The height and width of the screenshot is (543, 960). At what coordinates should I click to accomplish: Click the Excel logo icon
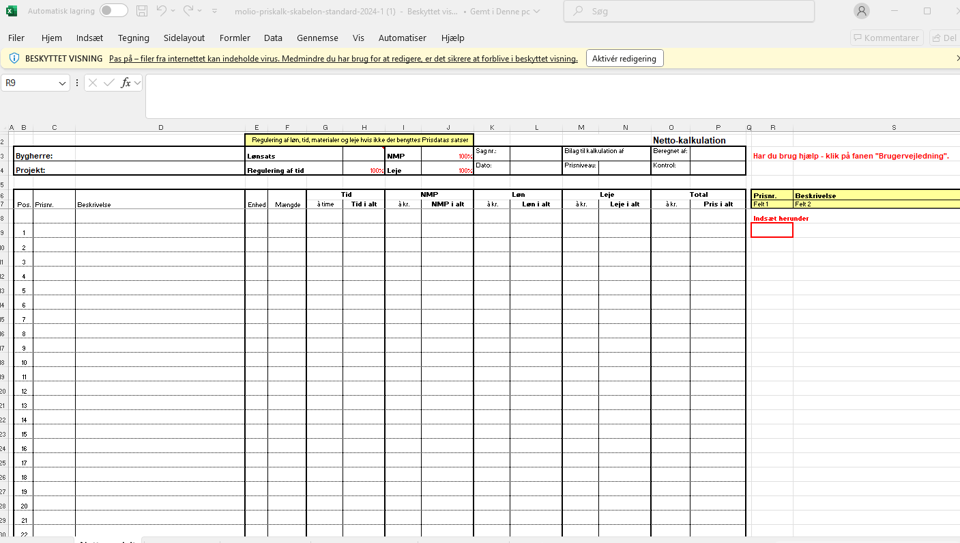click(11, 11)
